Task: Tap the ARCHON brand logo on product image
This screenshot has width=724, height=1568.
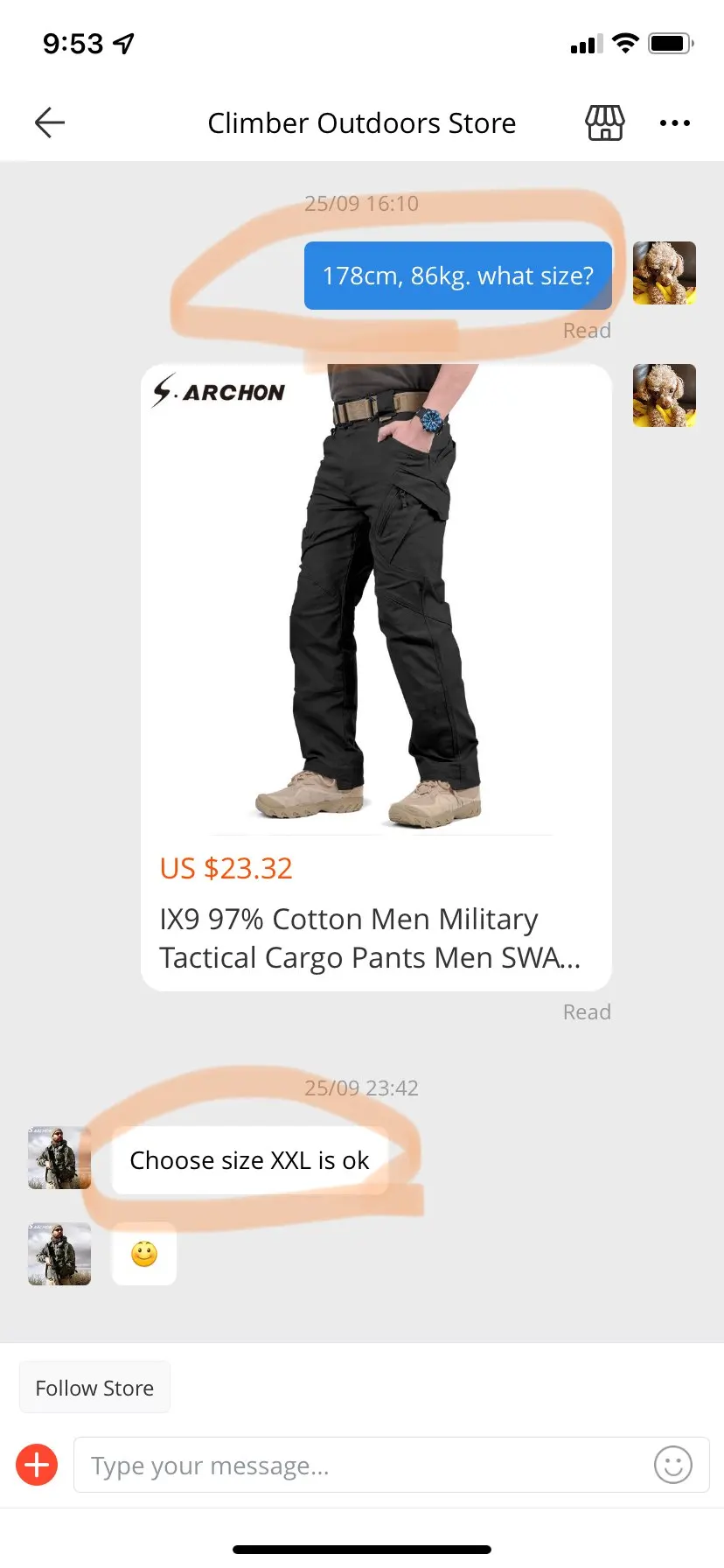Action: (219, 391)
